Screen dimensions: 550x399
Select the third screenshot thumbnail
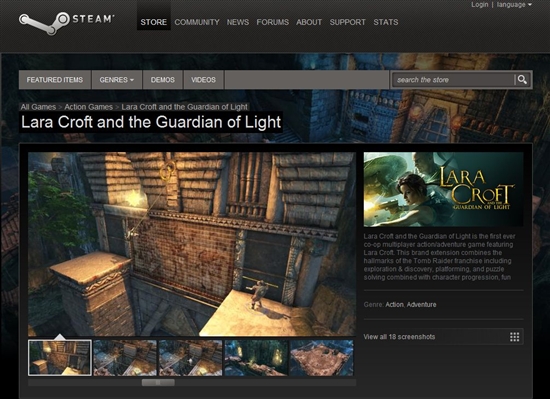pos(190,358)
